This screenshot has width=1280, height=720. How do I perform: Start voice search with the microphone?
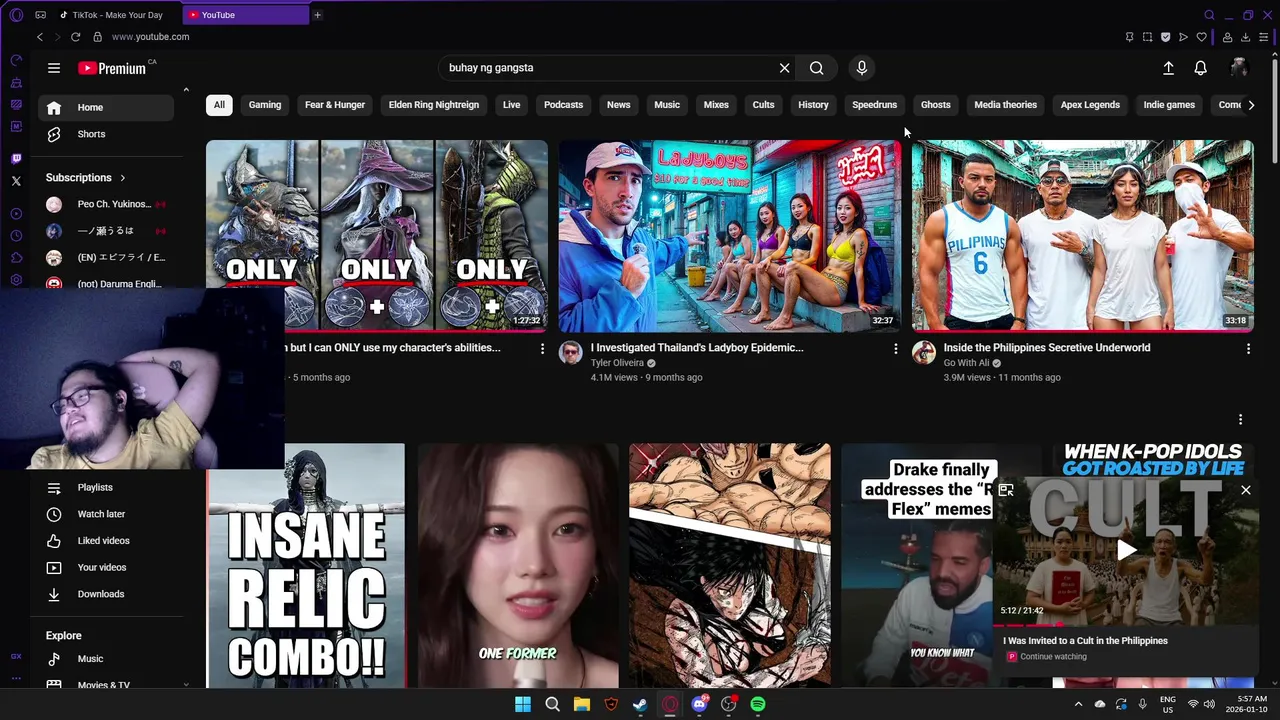(862, 68)
